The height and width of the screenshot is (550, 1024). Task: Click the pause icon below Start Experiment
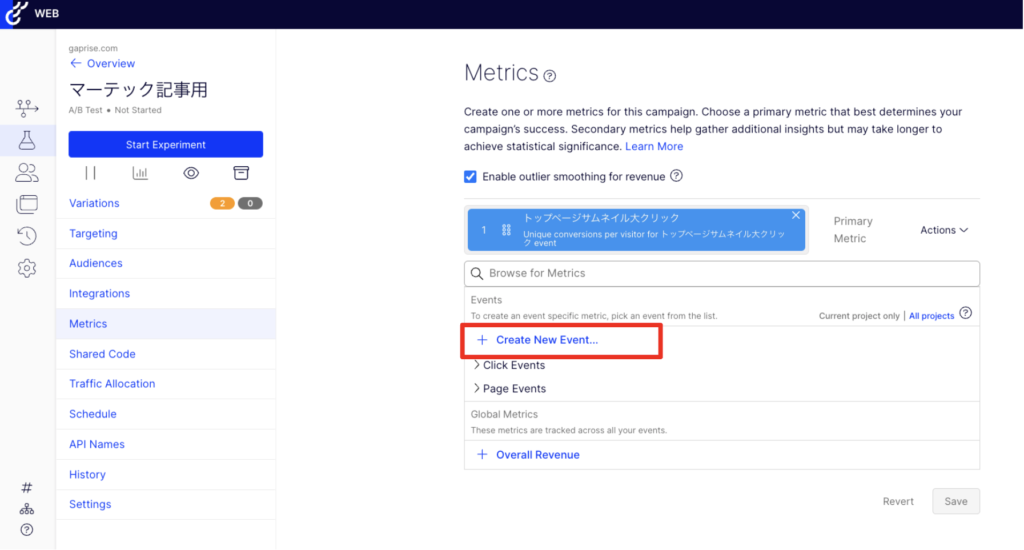tap(91, 173)
